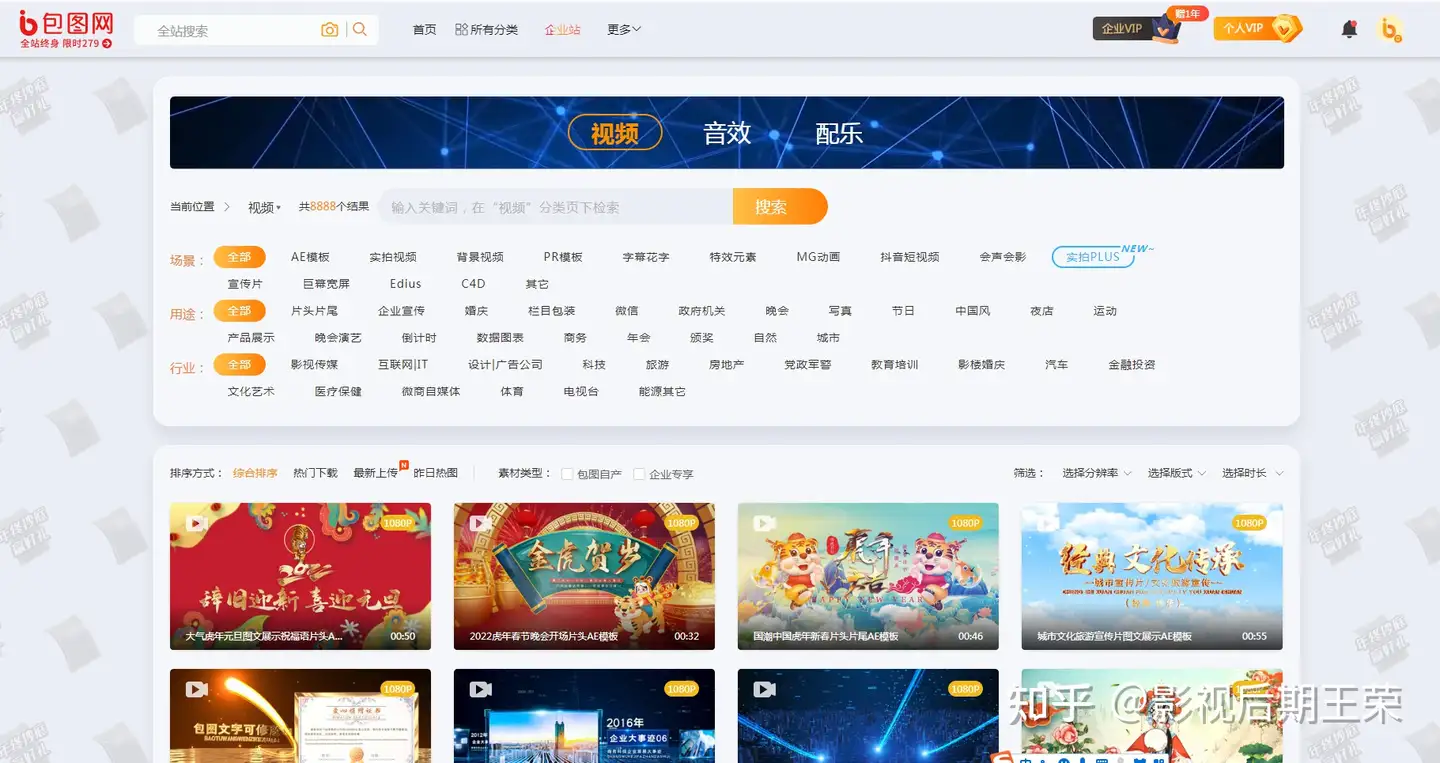This screenshot has height=763, width=1440.
Task: Switch to the 配乐 tab
Action: (839, 133)
